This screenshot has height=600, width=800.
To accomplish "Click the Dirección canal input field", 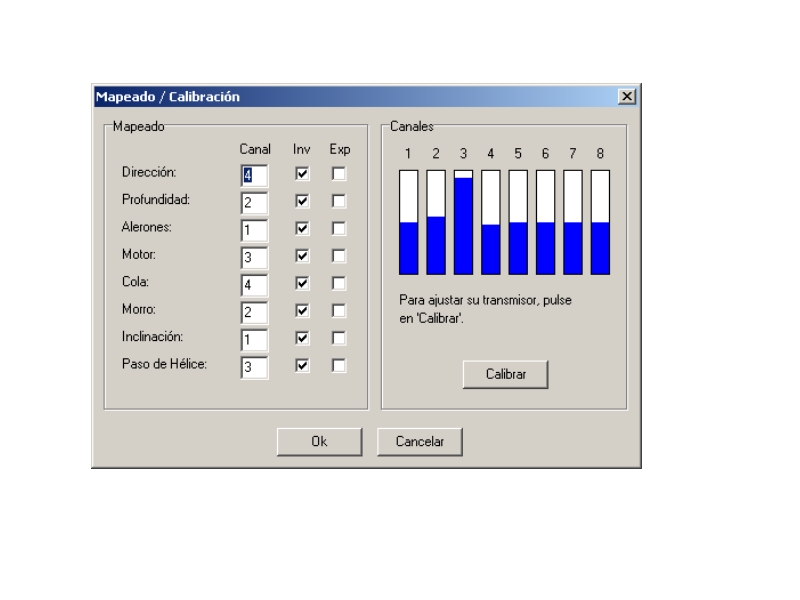I will pyautogui.click(x=254, y=175).
